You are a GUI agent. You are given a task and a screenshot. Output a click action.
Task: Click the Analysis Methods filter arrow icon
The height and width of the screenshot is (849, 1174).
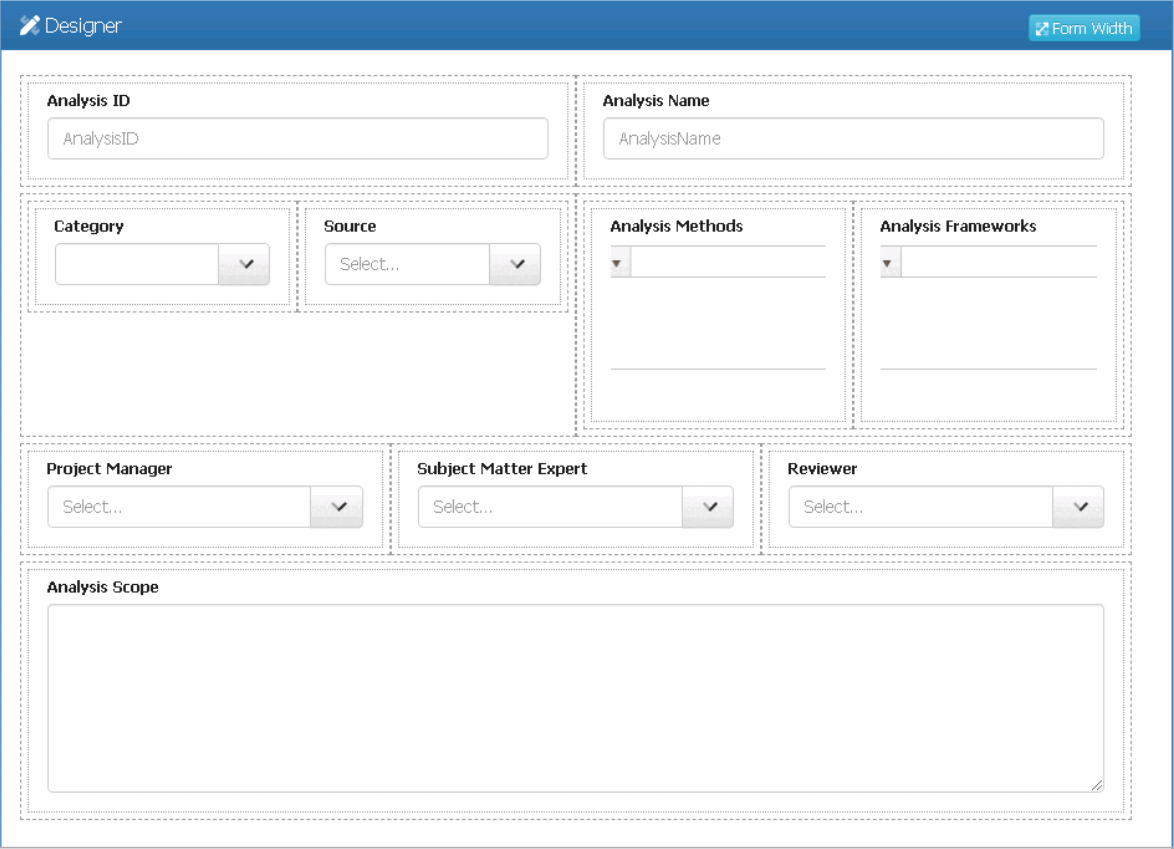click(x=618, y=262)
